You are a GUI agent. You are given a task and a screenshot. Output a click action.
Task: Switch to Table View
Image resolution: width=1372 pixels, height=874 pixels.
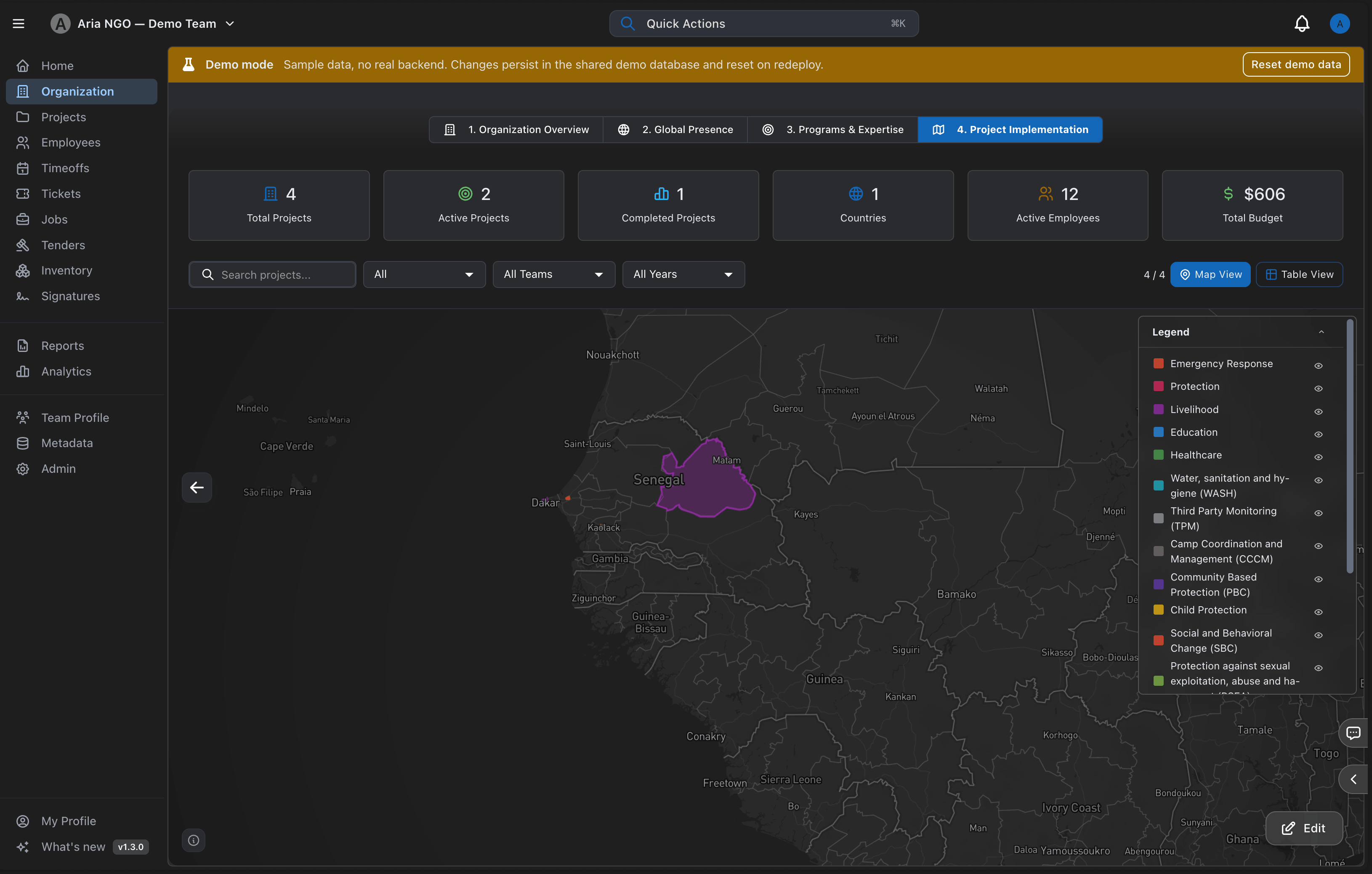point(1299,274)
